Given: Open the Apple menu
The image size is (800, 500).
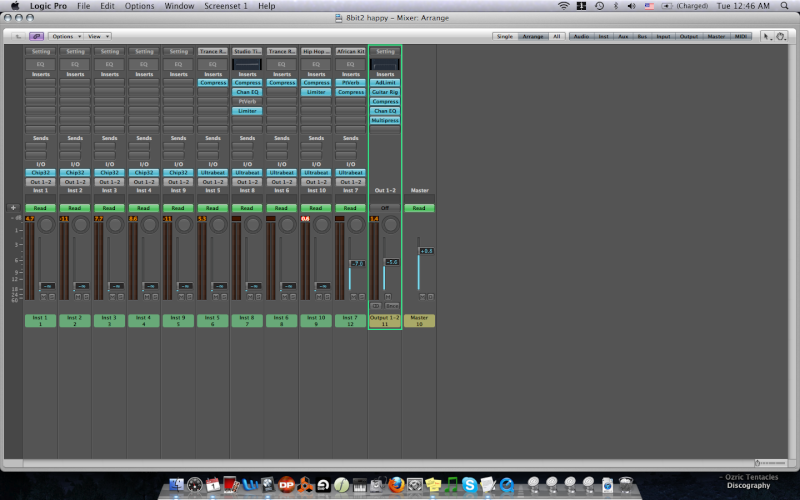Looking at the screenshot, I should (x=15, y=6).
